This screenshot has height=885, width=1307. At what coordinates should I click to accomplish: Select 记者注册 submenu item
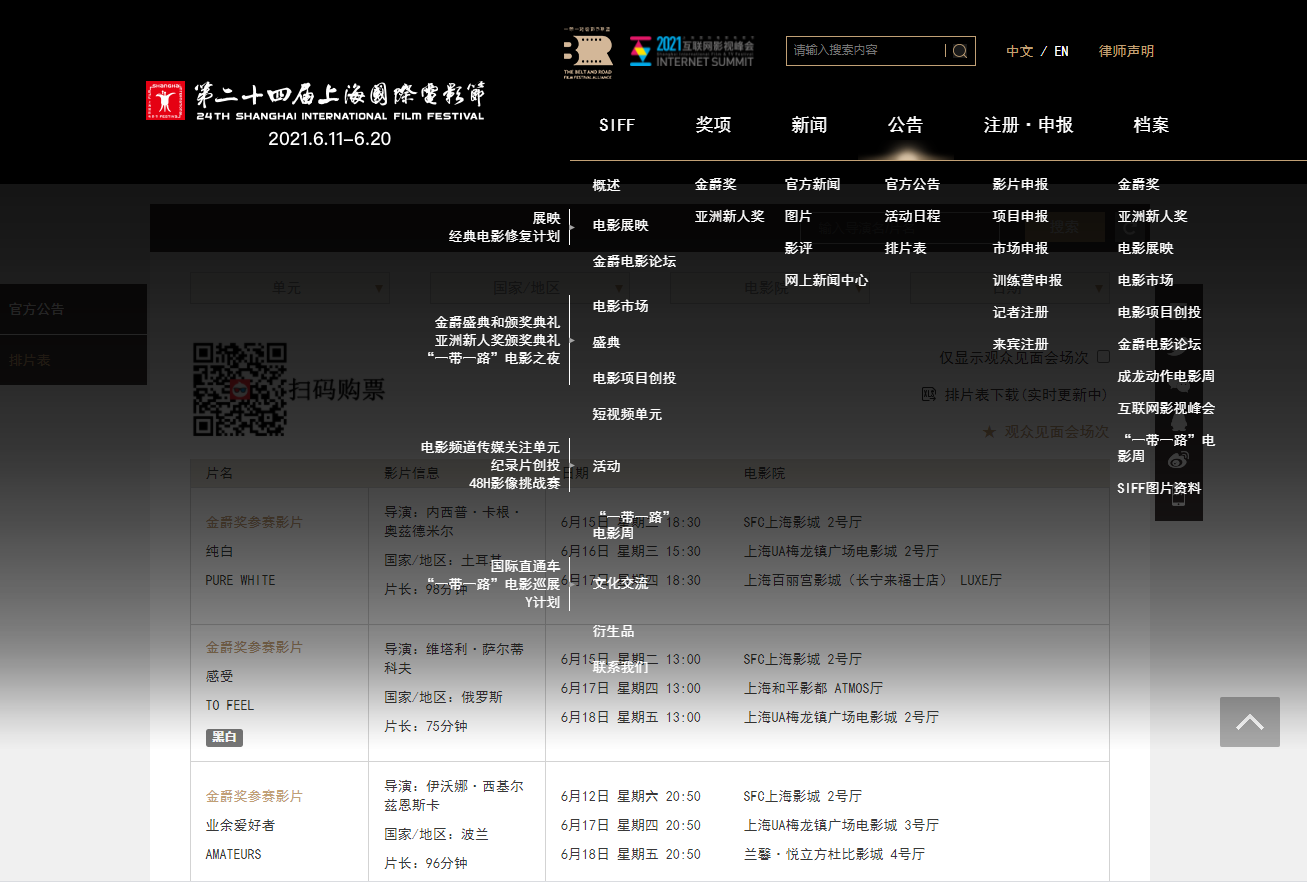[x=1020, y=312]
